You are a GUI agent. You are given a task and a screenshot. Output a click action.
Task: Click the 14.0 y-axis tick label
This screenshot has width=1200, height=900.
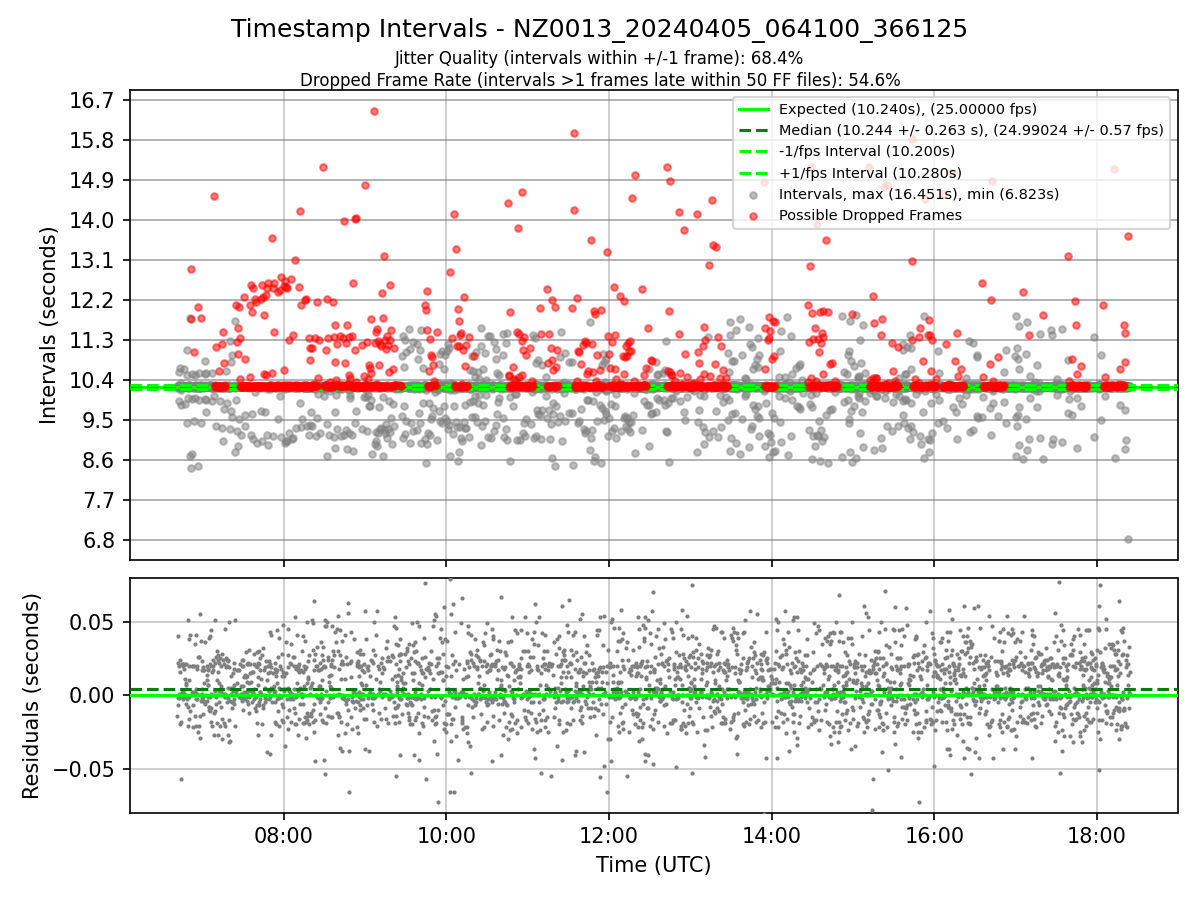coord(94,220)
